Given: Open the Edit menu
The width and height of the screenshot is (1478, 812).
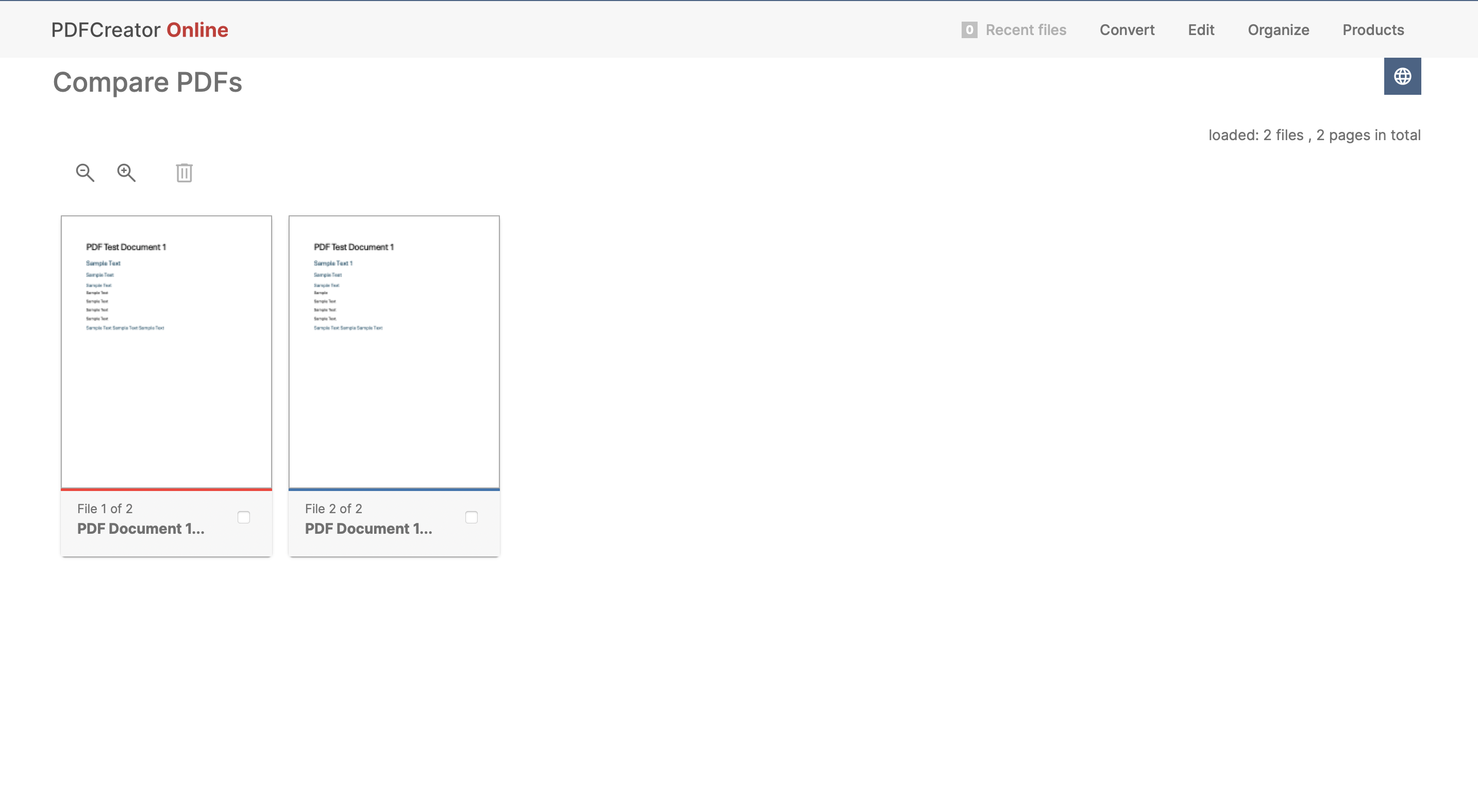Looking at the screenshot, I should pyautogui.click(x=1200, y=29).
